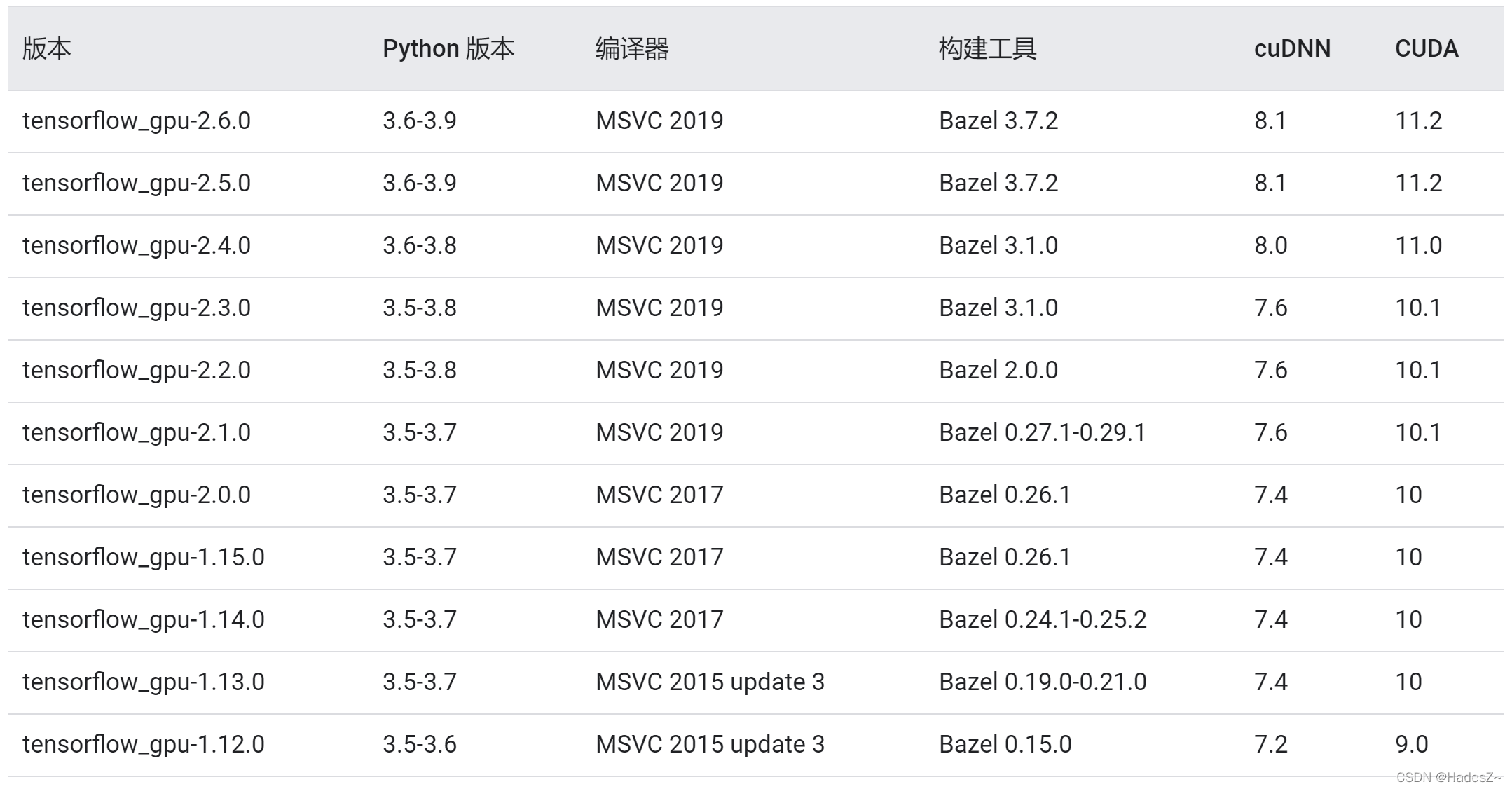Viewport: 1512px width, 789px height.
Task: Select the tensorflow_gpu-2.6.0 cell
Action: pyautogui.click(x=137, y=121)
